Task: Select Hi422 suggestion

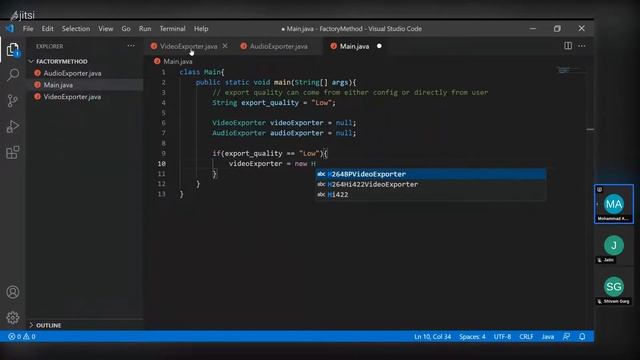Action: pos(431,194)
